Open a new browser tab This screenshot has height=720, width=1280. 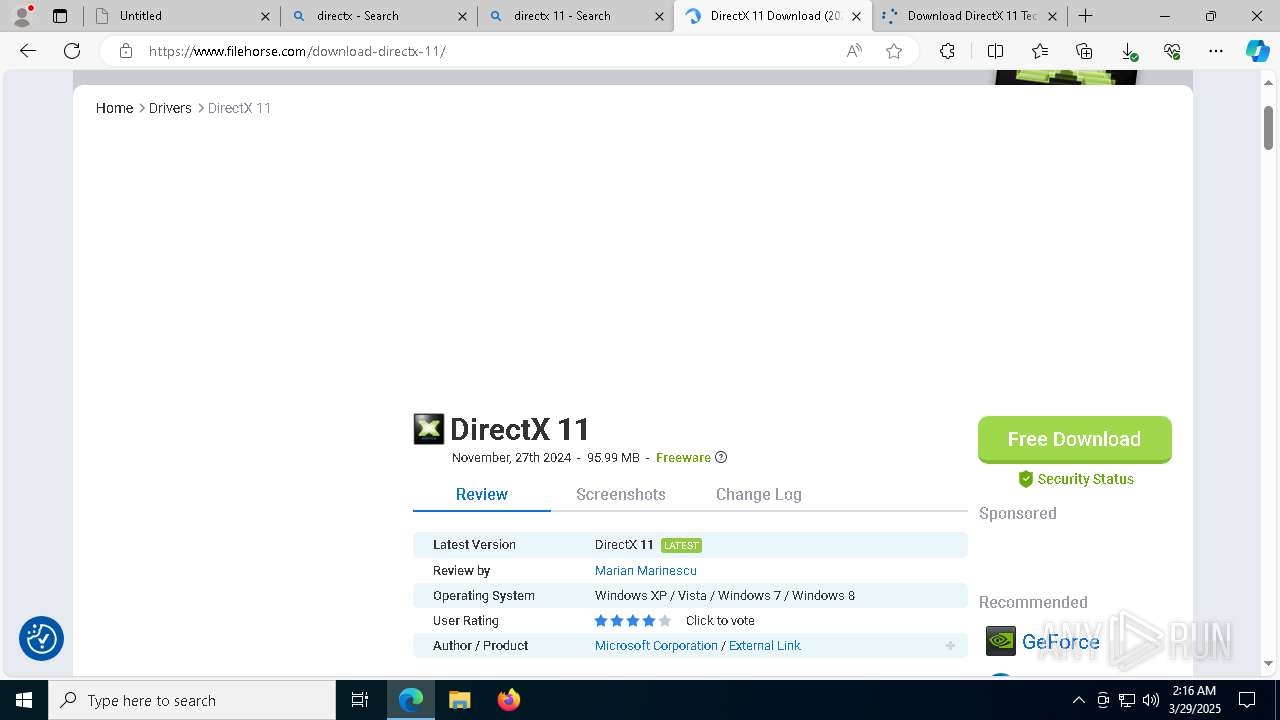pyautogui.click(x=1085, y=16)
